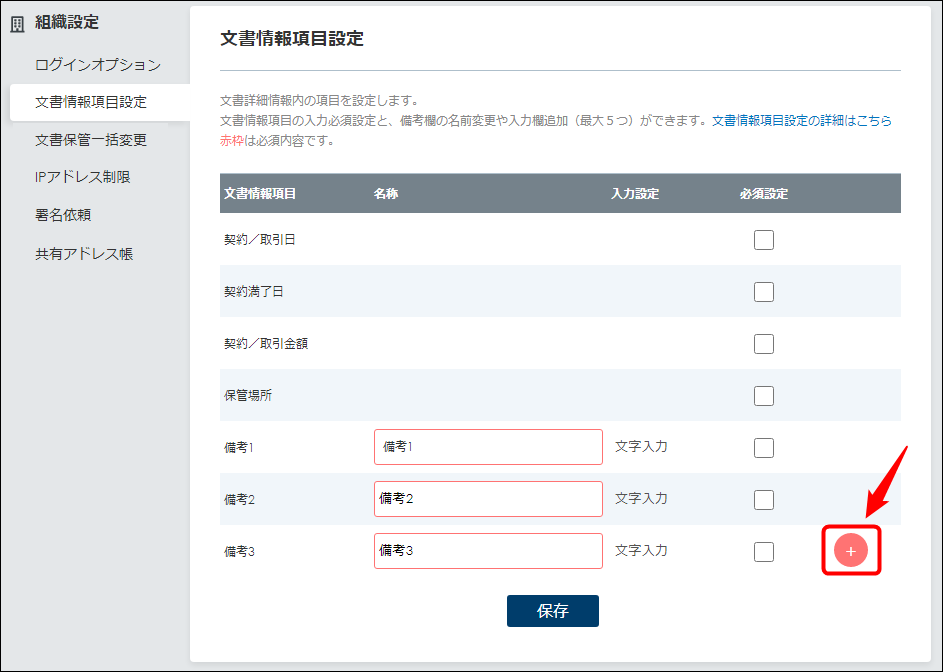This screenshot has width=943, height=672.
Task: Save settings with the 保存 button
Action: (x=553, y=611)
